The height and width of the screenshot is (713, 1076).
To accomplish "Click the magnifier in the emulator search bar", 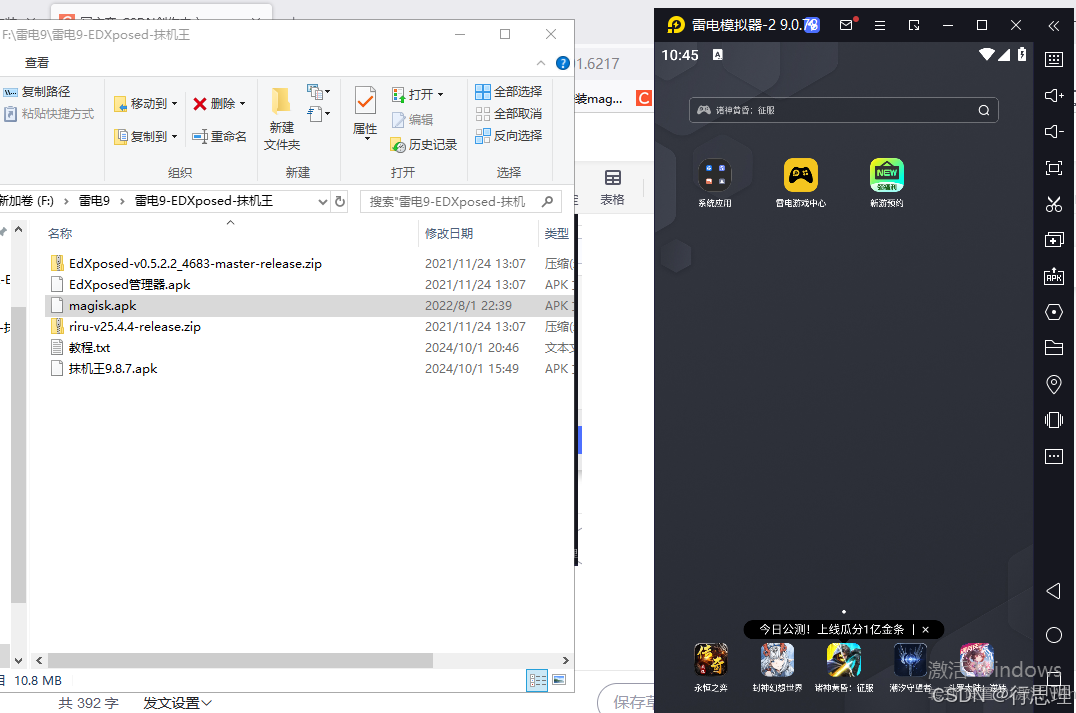I will [x=983, y=110].
